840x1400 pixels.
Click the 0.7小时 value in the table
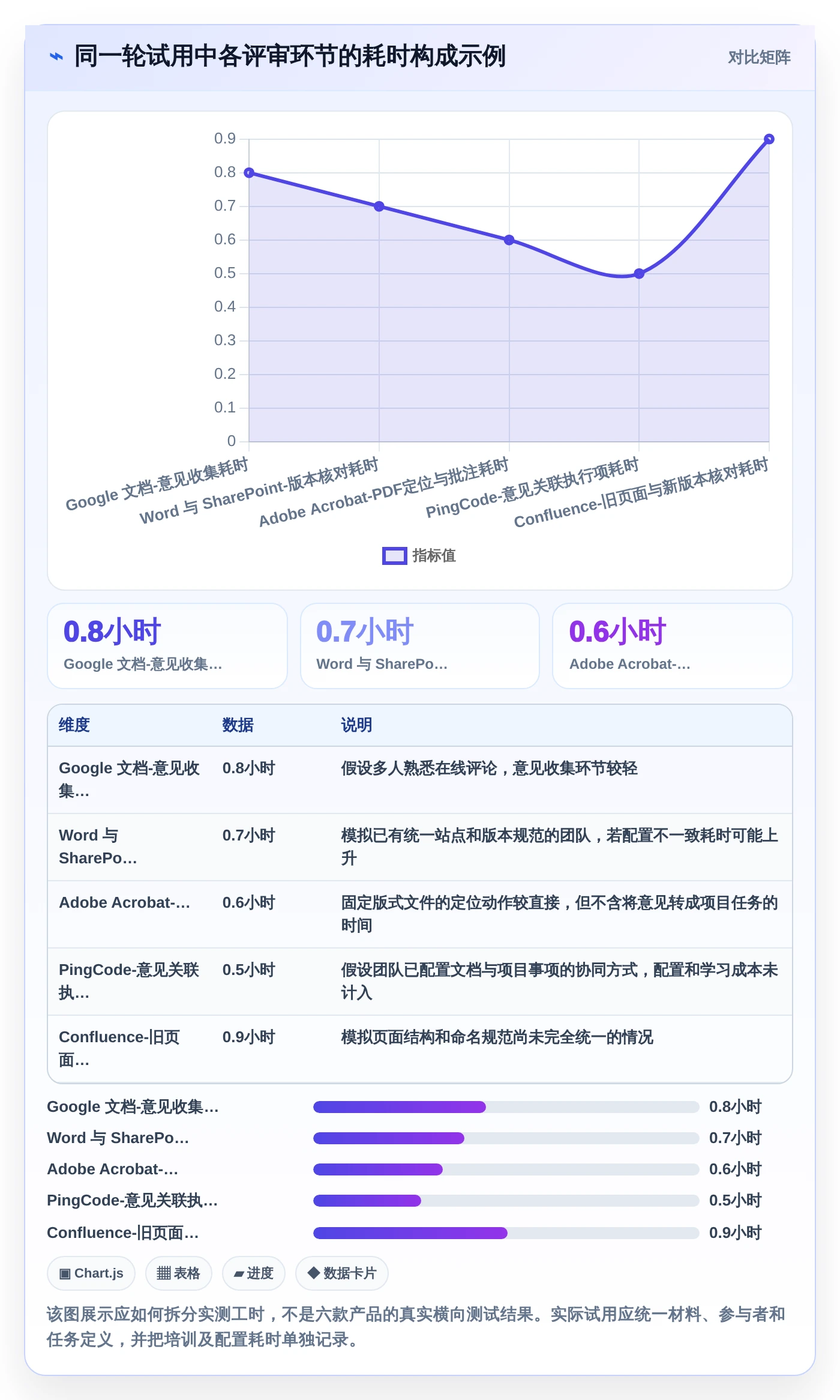pos(249,836)
